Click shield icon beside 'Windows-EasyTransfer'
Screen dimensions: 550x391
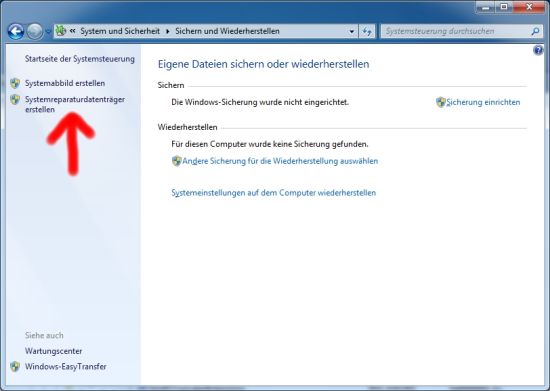15,366
